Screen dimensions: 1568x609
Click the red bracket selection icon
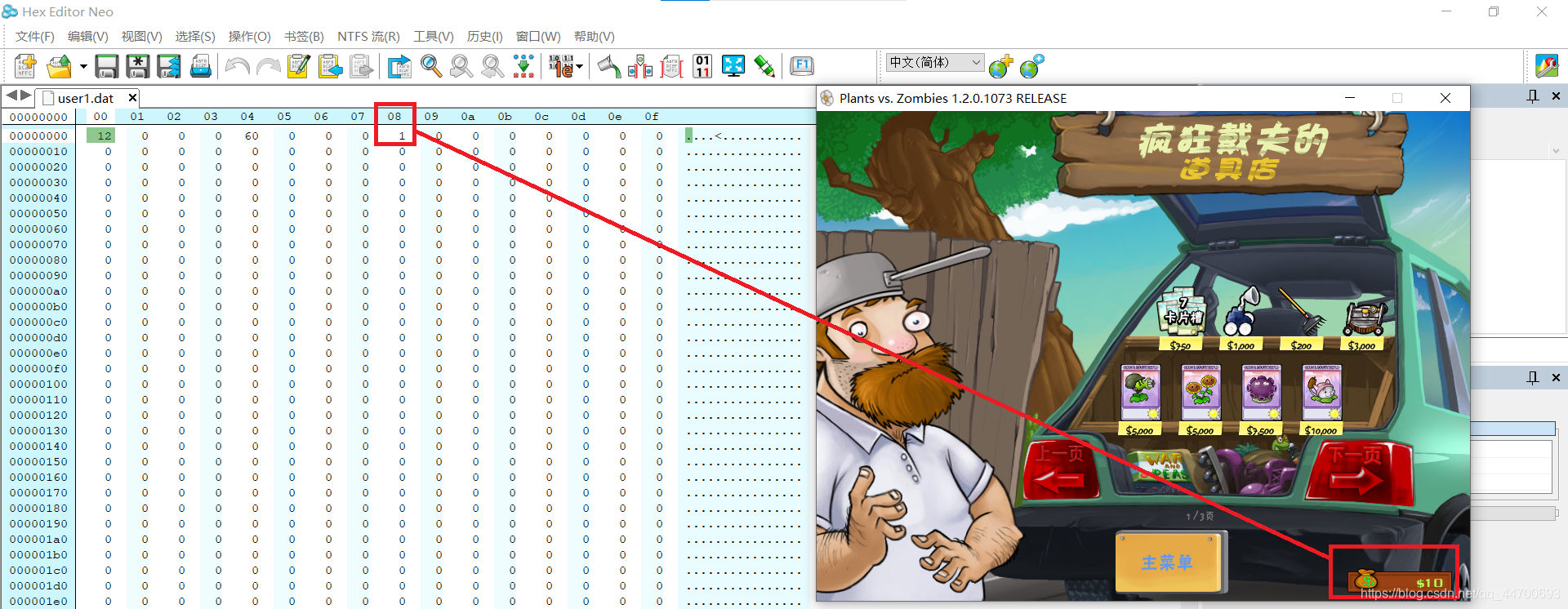[671, 66]
